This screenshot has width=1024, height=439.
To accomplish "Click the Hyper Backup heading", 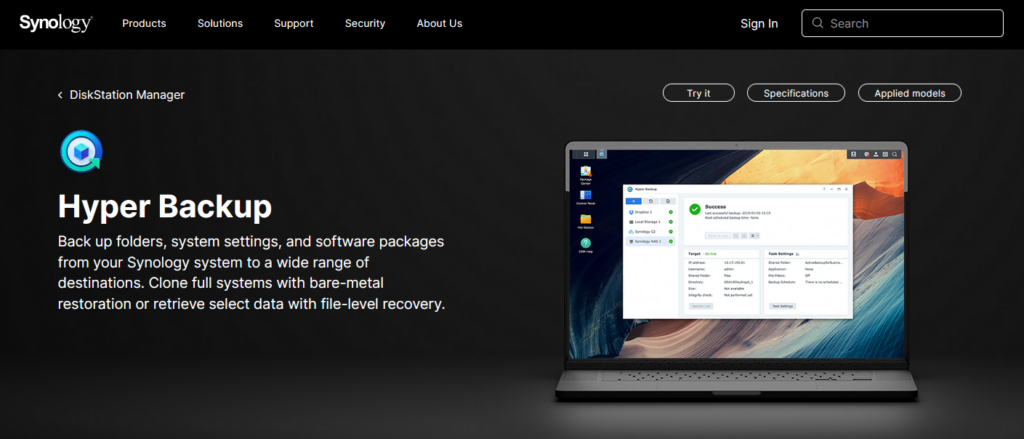I will click(165, 206).
